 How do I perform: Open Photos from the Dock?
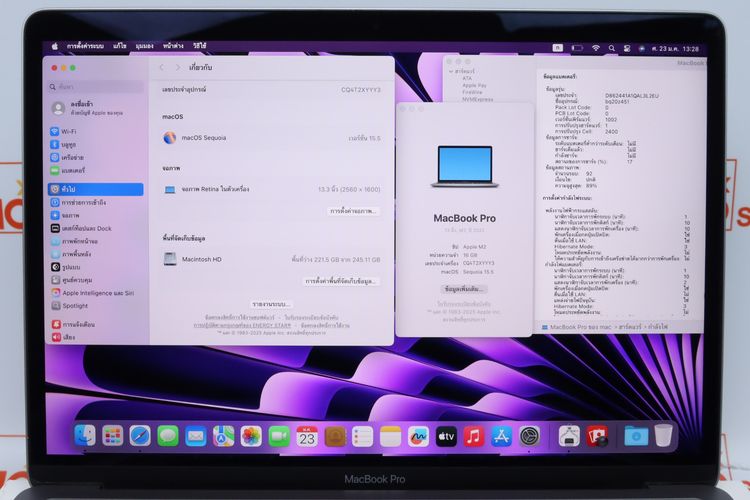pos(251,436)
